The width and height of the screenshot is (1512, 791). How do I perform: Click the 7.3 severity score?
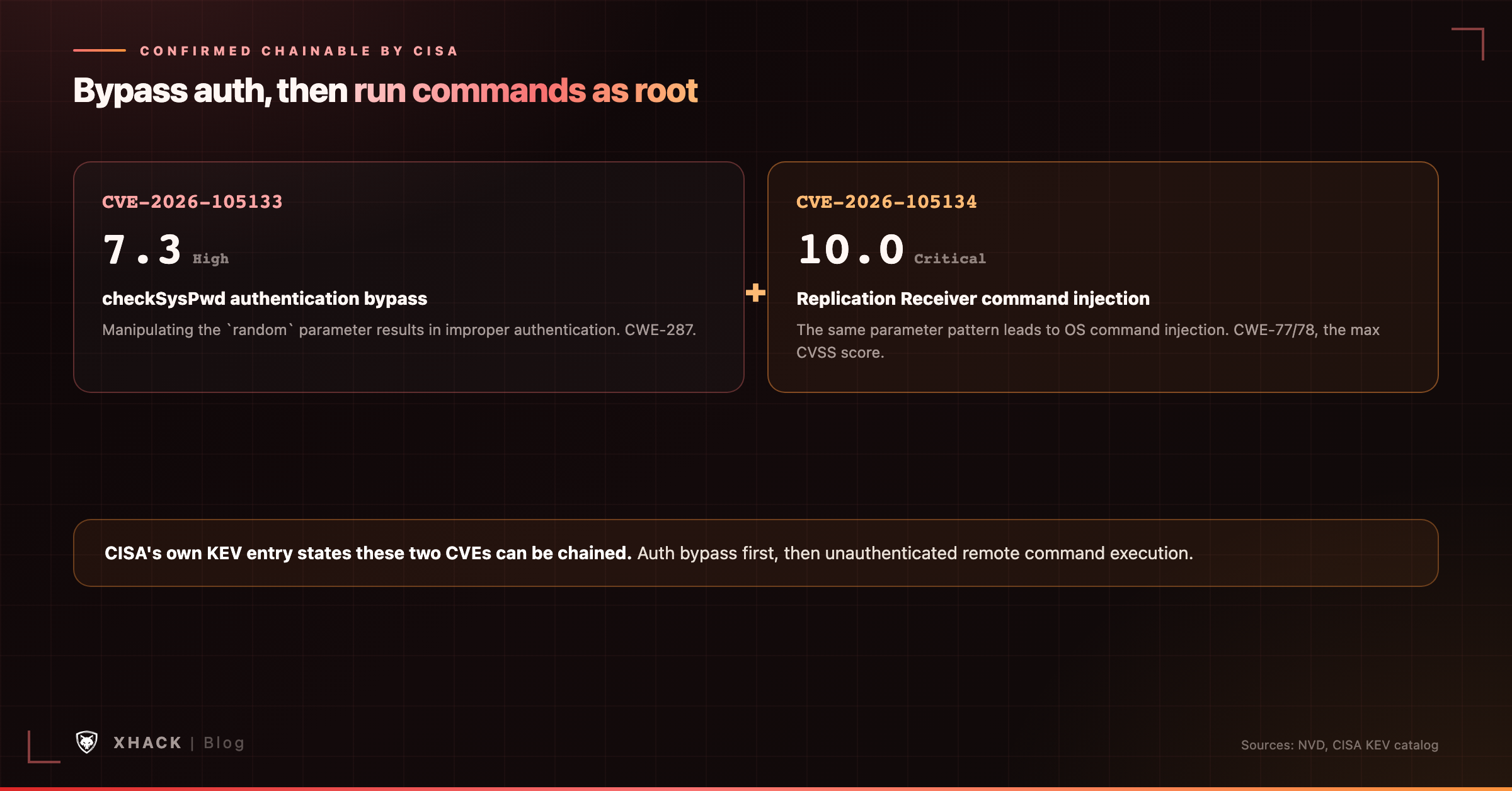(x=142, y=249)
